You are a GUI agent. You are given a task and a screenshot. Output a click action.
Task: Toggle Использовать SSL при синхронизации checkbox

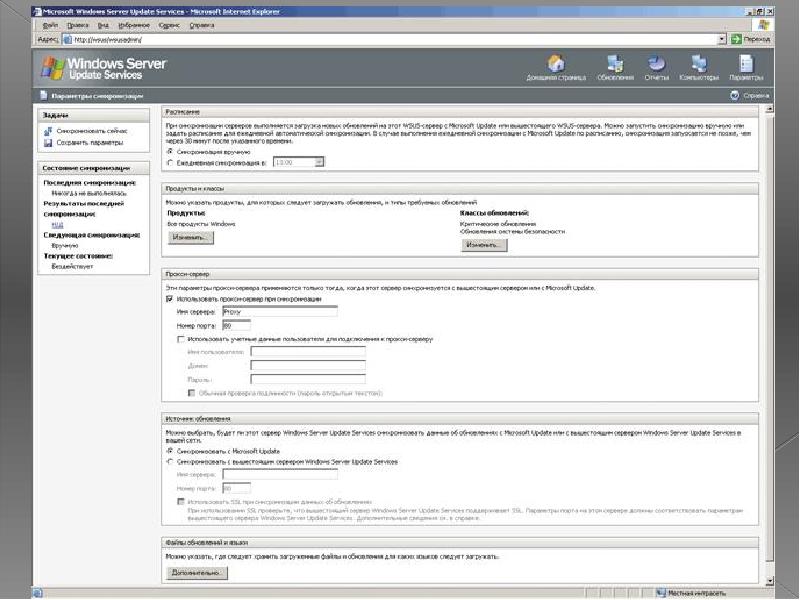coord(180,502)
